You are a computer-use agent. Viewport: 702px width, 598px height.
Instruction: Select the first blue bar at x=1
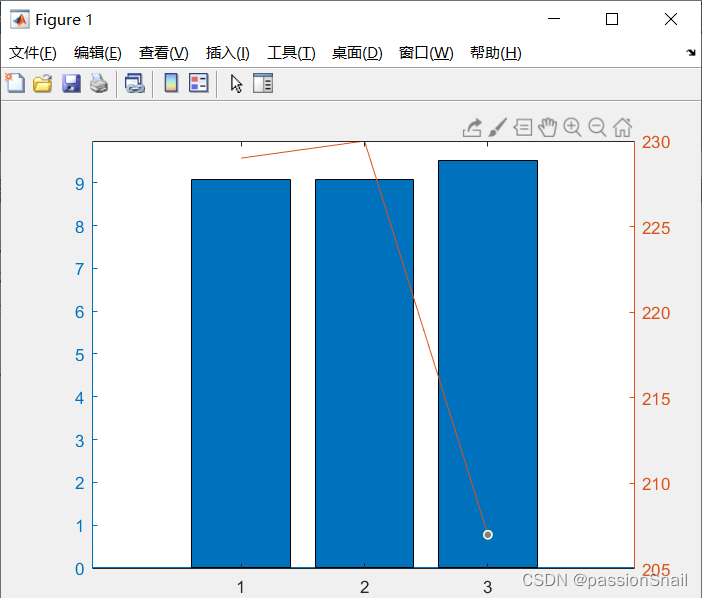pyautogui.click(x=241, y=373)
